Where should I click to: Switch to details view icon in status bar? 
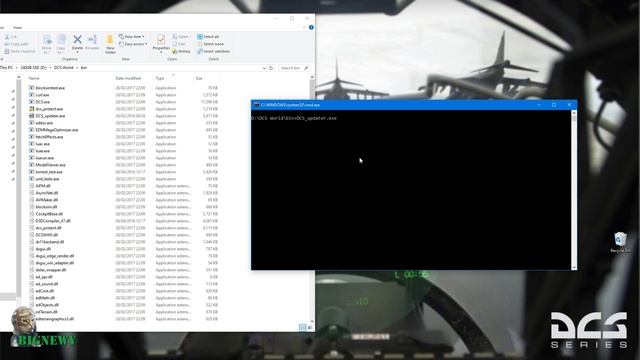pyautogui.click(x=302, y=327)
